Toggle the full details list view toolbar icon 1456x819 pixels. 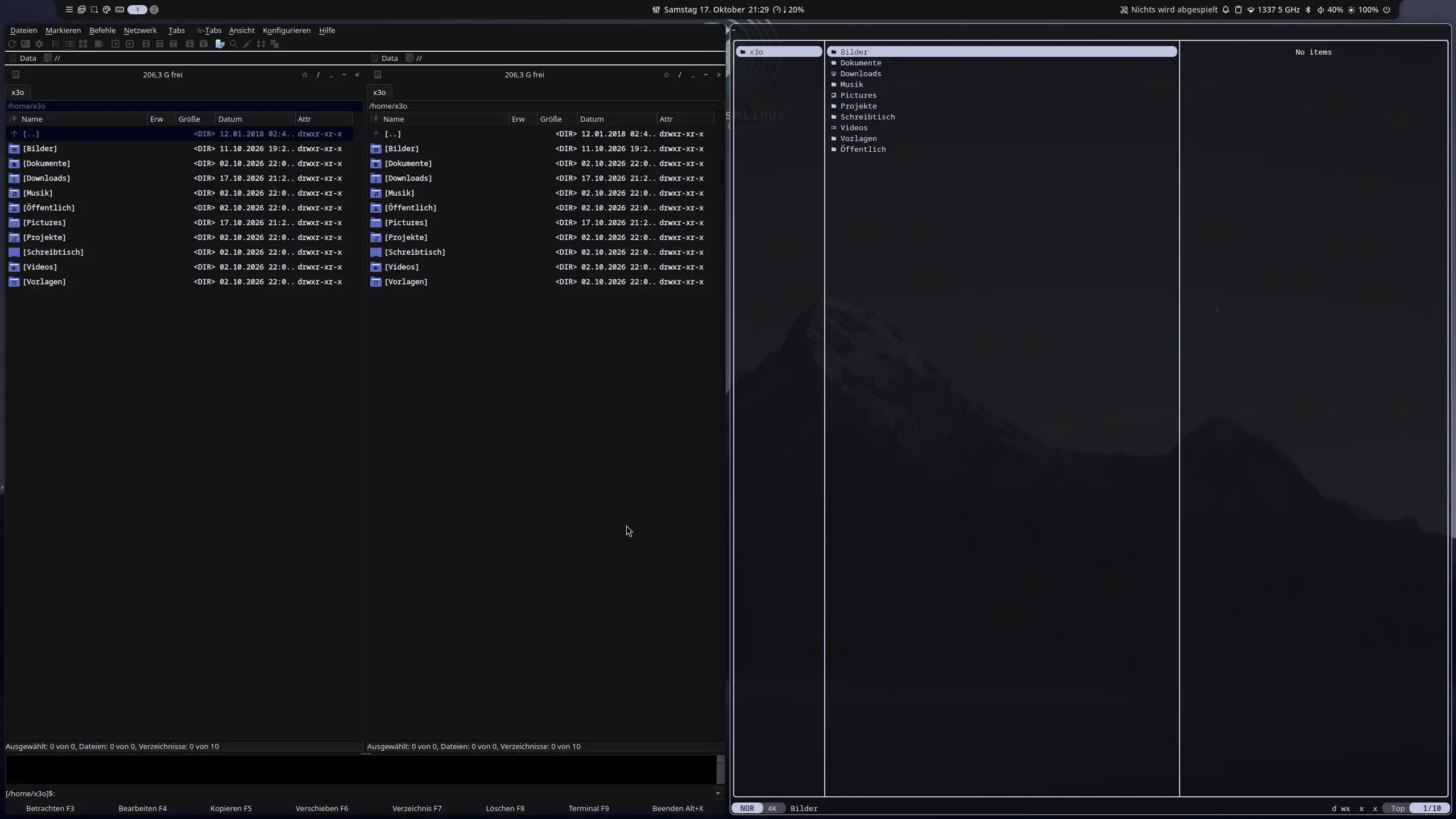point(69,44)
